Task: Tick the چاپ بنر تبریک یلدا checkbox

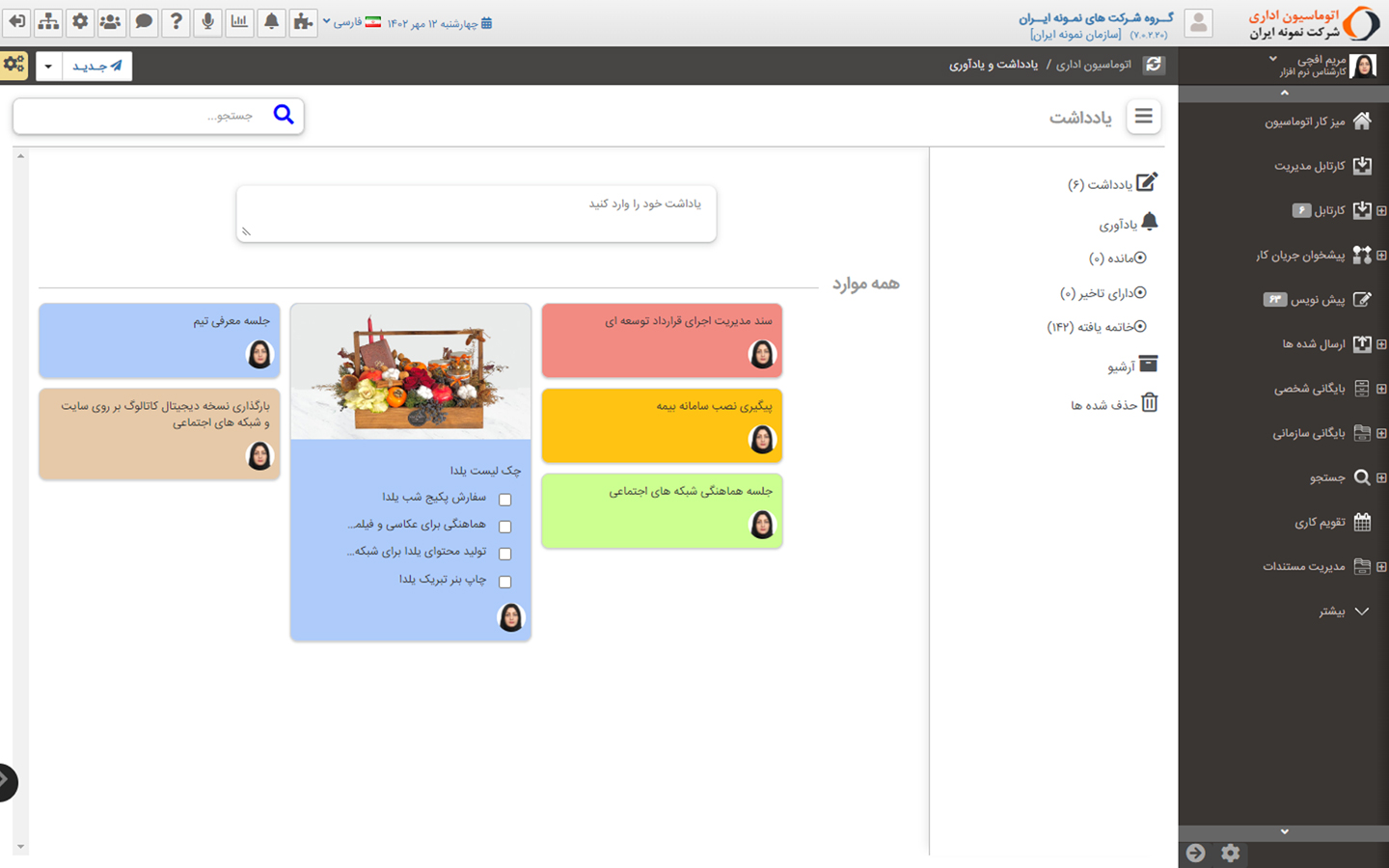Action: 504,582
